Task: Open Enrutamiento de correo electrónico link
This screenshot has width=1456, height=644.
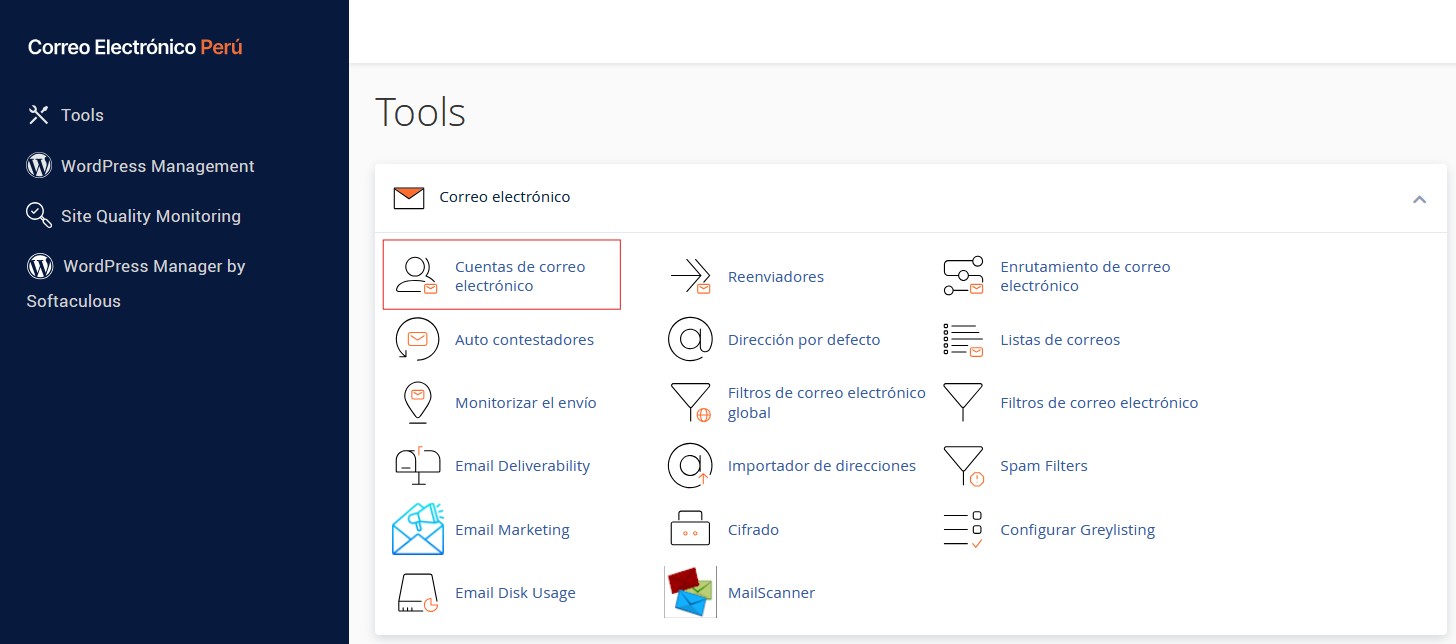Action: tap(1085, 276)
